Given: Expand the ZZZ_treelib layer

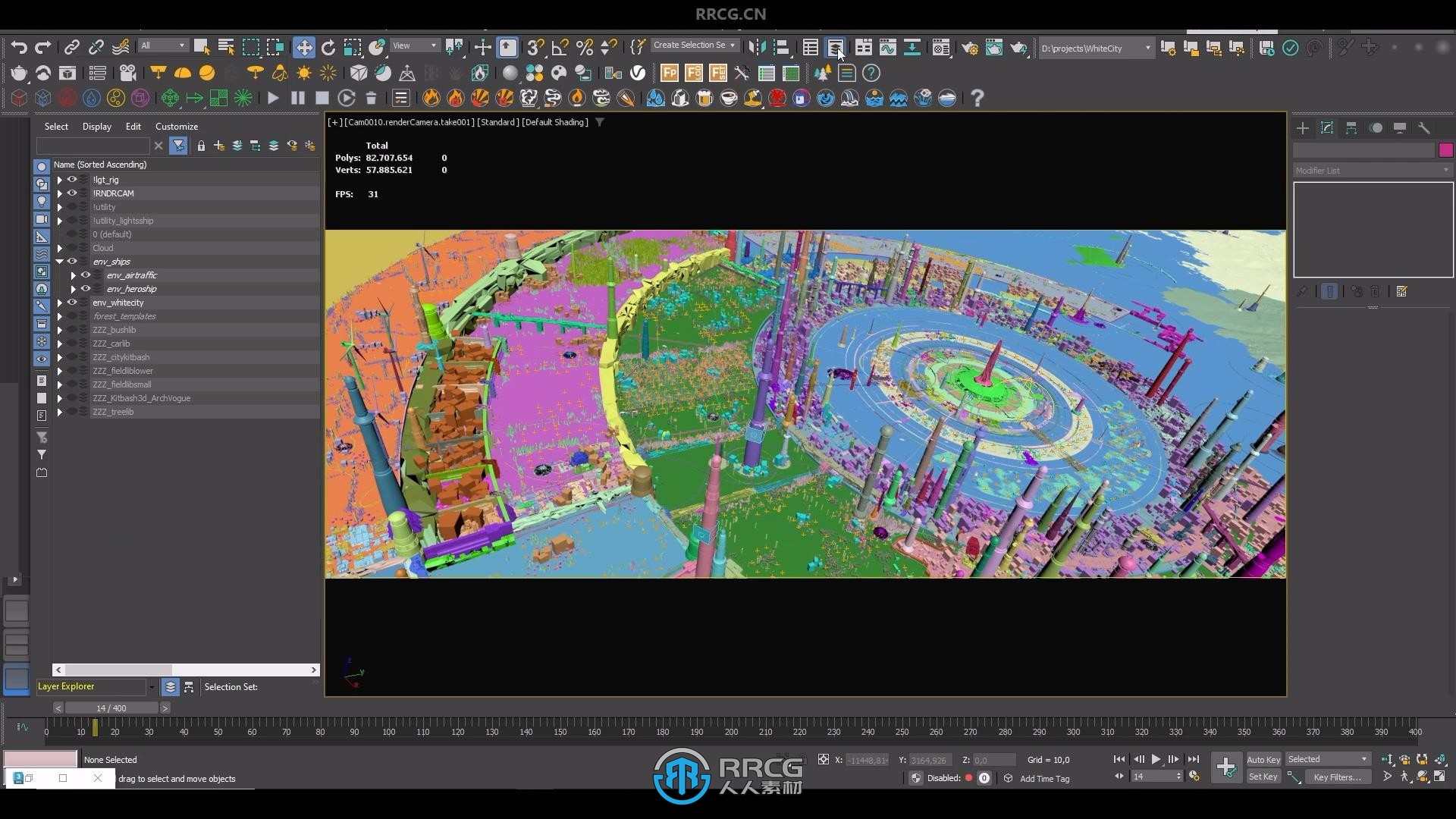Looking at the screenshot, I should pos(59,412).
